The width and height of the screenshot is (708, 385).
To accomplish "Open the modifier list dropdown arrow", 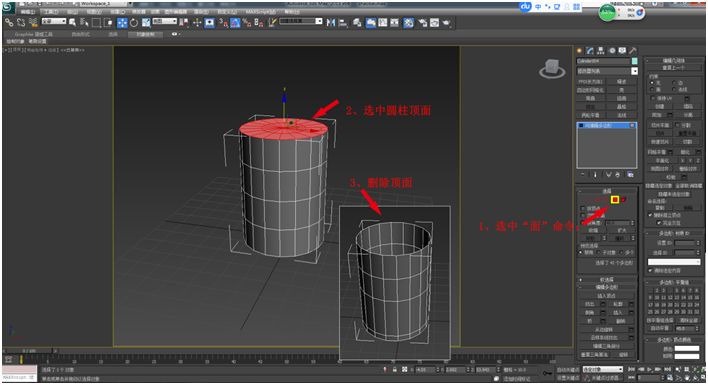I will click(x=634, y=71).
